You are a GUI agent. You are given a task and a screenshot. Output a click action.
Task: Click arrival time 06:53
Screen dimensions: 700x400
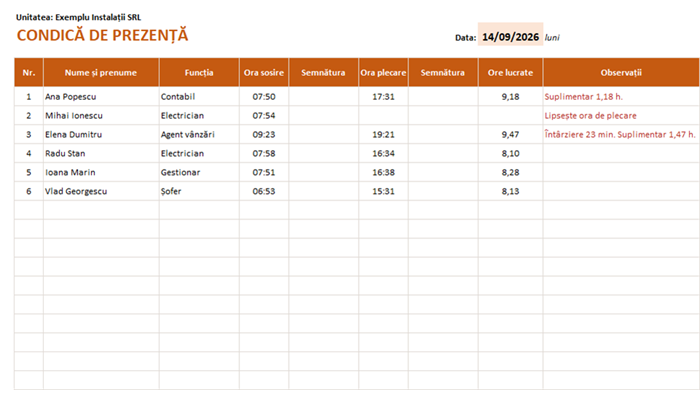click(x=264, y=191)
